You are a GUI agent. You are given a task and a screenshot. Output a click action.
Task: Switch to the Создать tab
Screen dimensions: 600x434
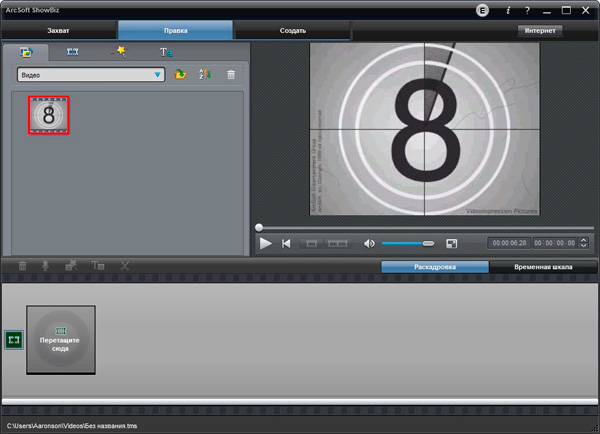coord(292,31)
